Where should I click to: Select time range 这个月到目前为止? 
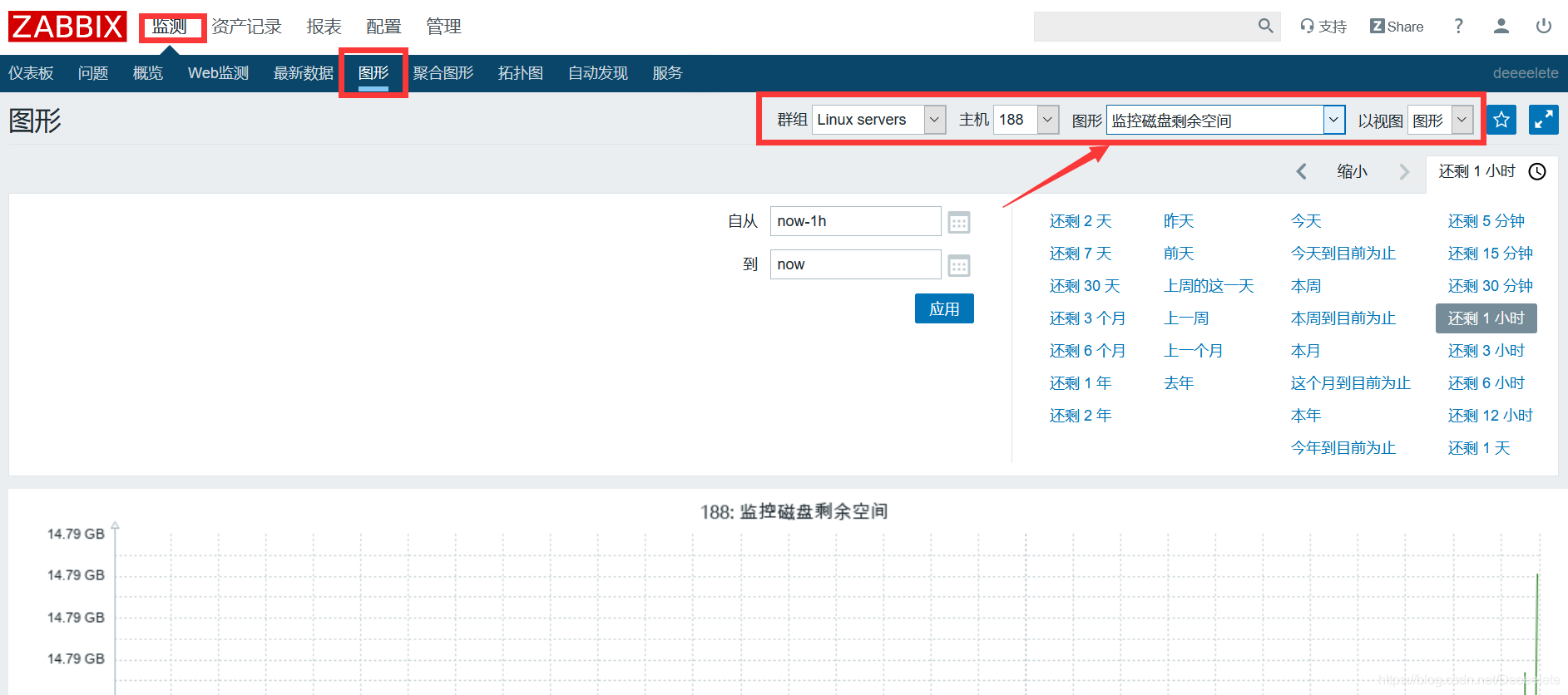pos(1351,383)
